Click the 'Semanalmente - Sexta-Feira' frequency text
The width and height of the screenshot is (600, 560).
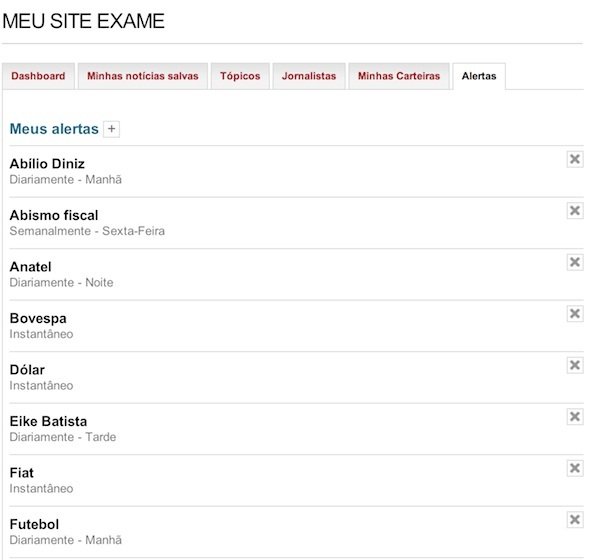click(x=87, y=231)
